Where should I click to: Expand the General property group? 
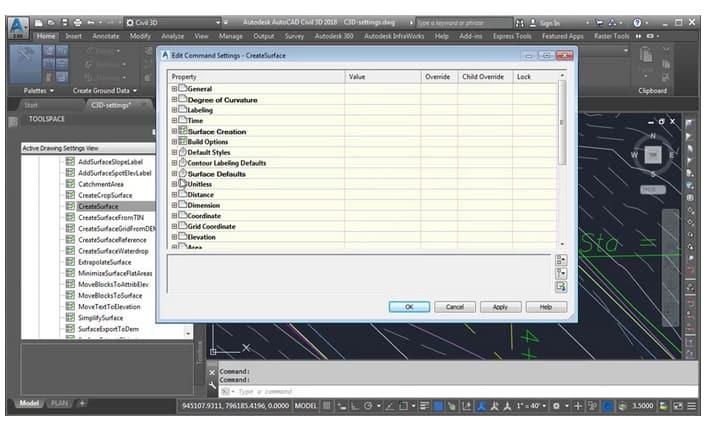pos(174,89)
